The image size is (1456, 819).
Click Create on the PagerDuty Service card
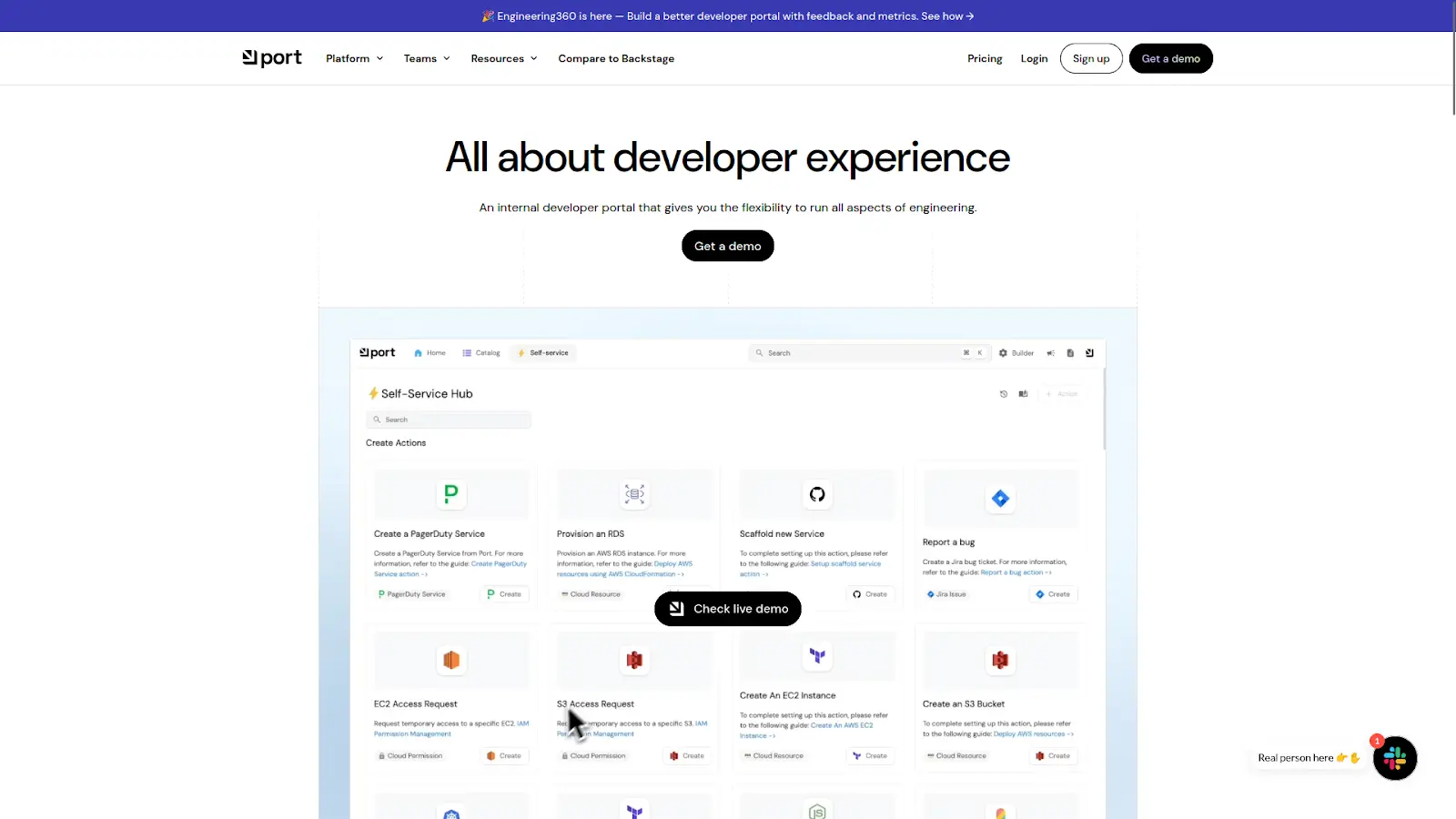(x=504, y=594)
